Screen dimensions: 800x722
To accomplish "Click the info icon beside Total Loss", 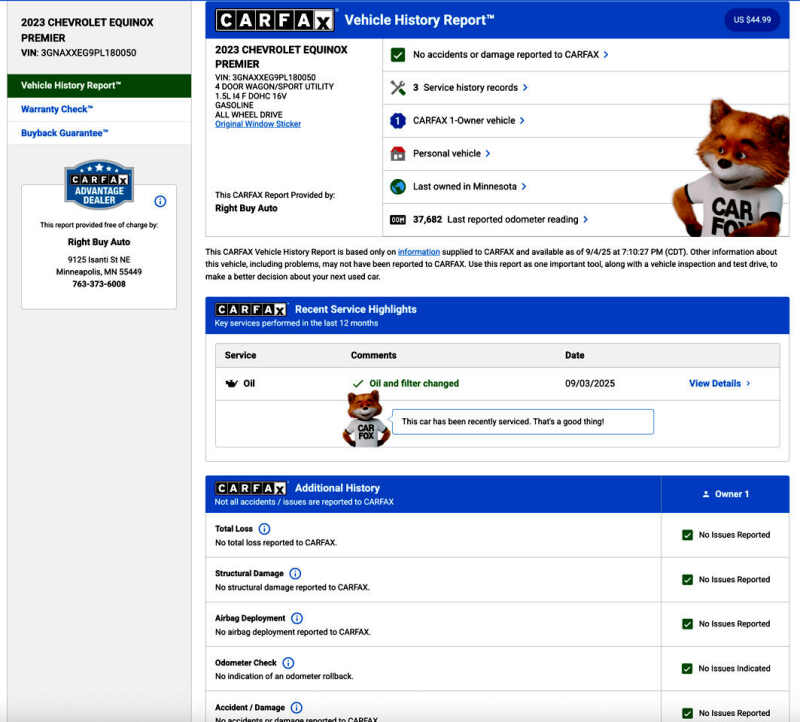I will point(264,529).
